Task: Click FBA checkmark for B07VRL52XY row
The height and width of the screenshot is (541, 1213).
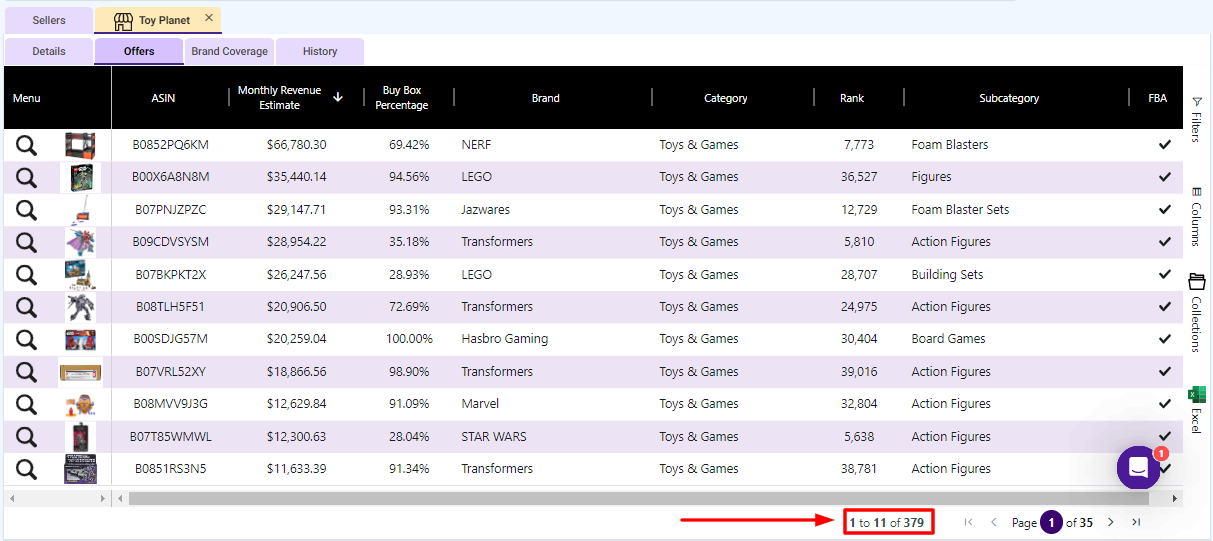Action: [x=1165, y=372]
